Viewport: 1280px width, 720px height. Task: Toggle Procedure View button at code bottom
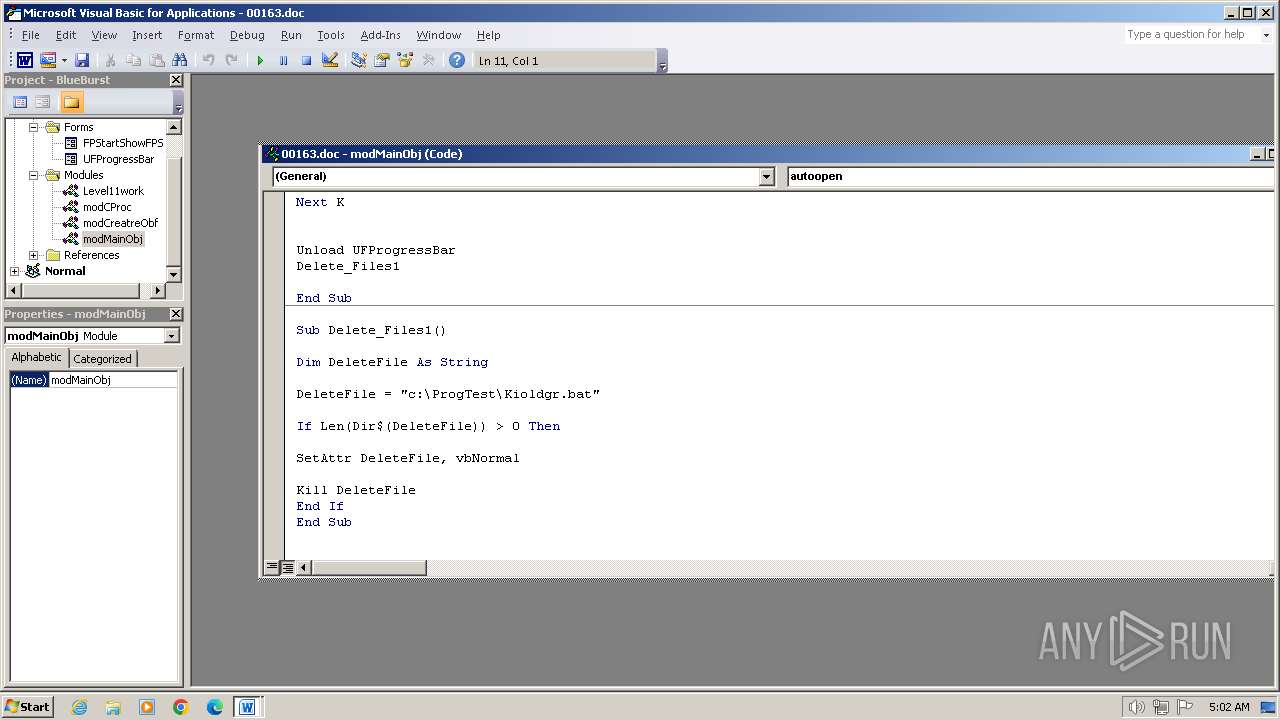(271, 567)
